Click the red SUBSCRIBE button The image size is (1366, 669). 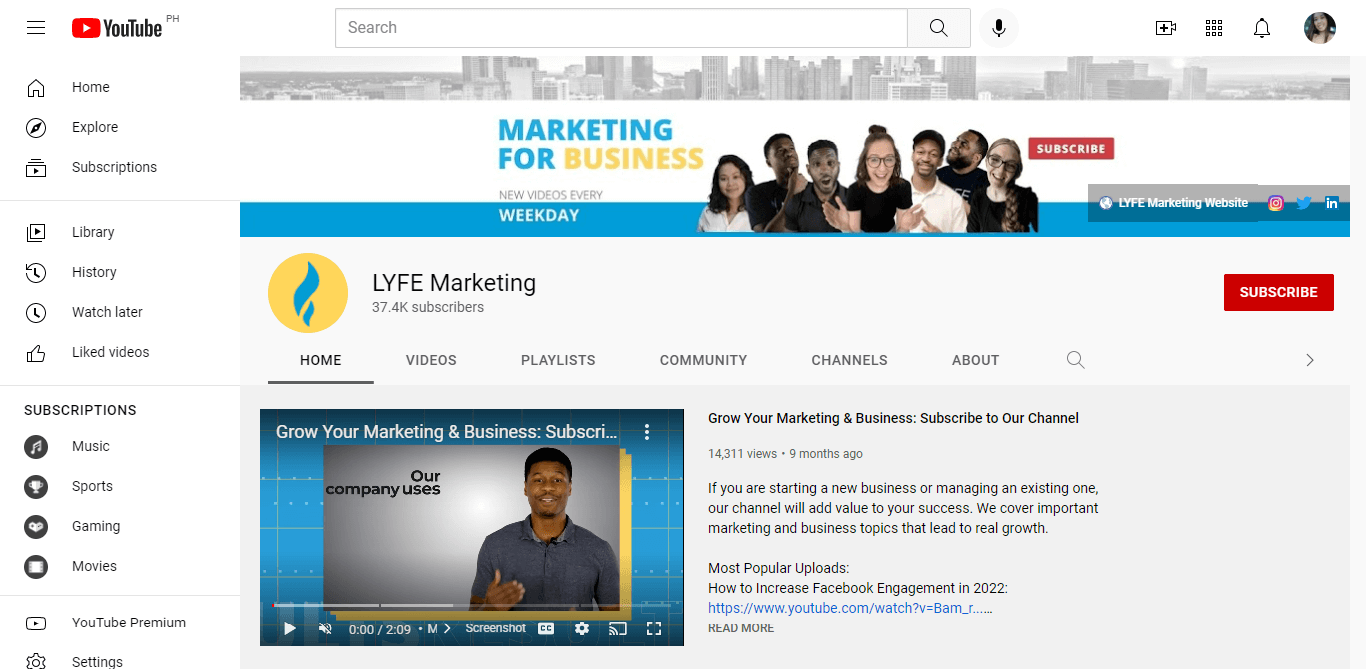pyautogui.click(x=1278, y=292)
